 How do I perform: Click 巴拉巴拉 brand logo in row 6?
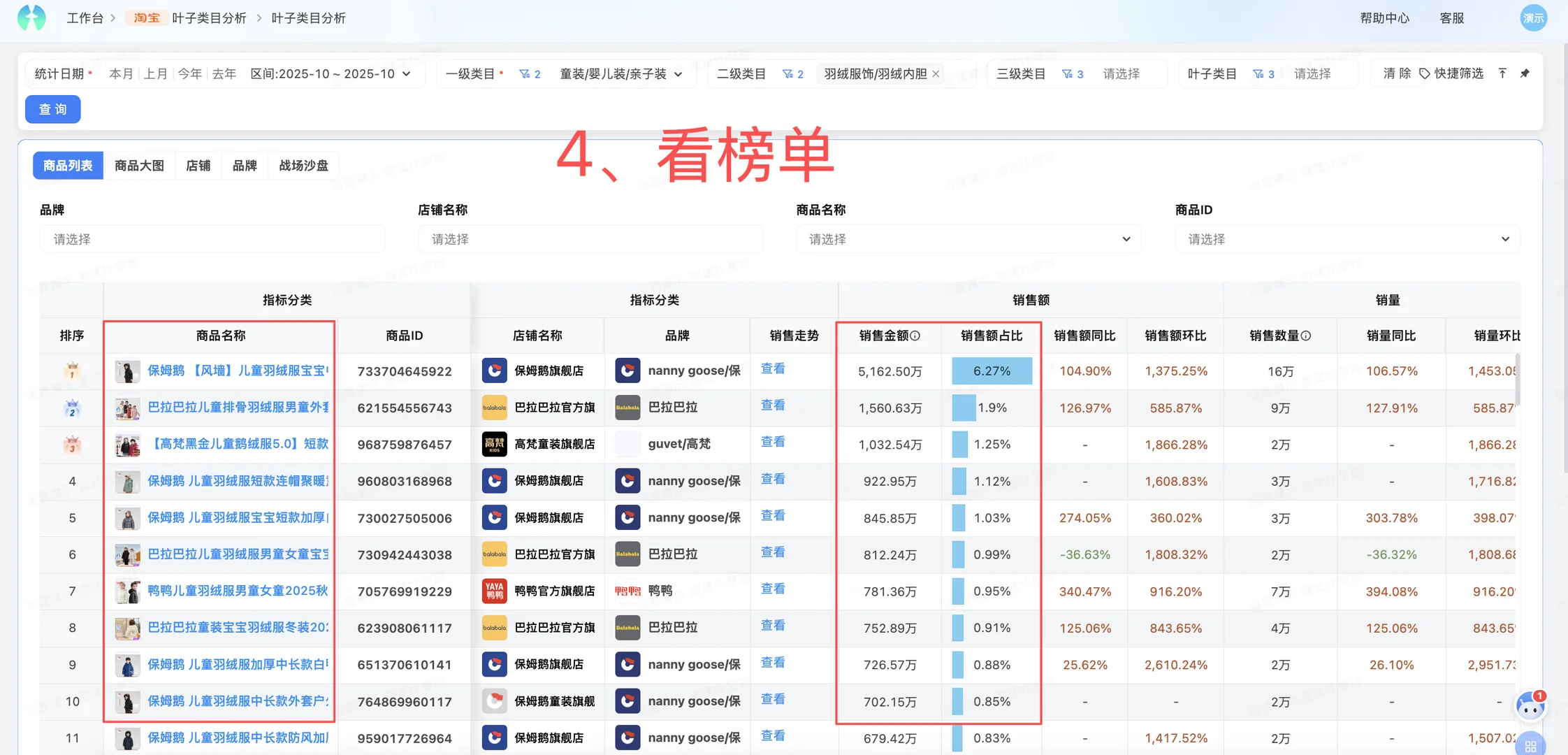[627, 554]
